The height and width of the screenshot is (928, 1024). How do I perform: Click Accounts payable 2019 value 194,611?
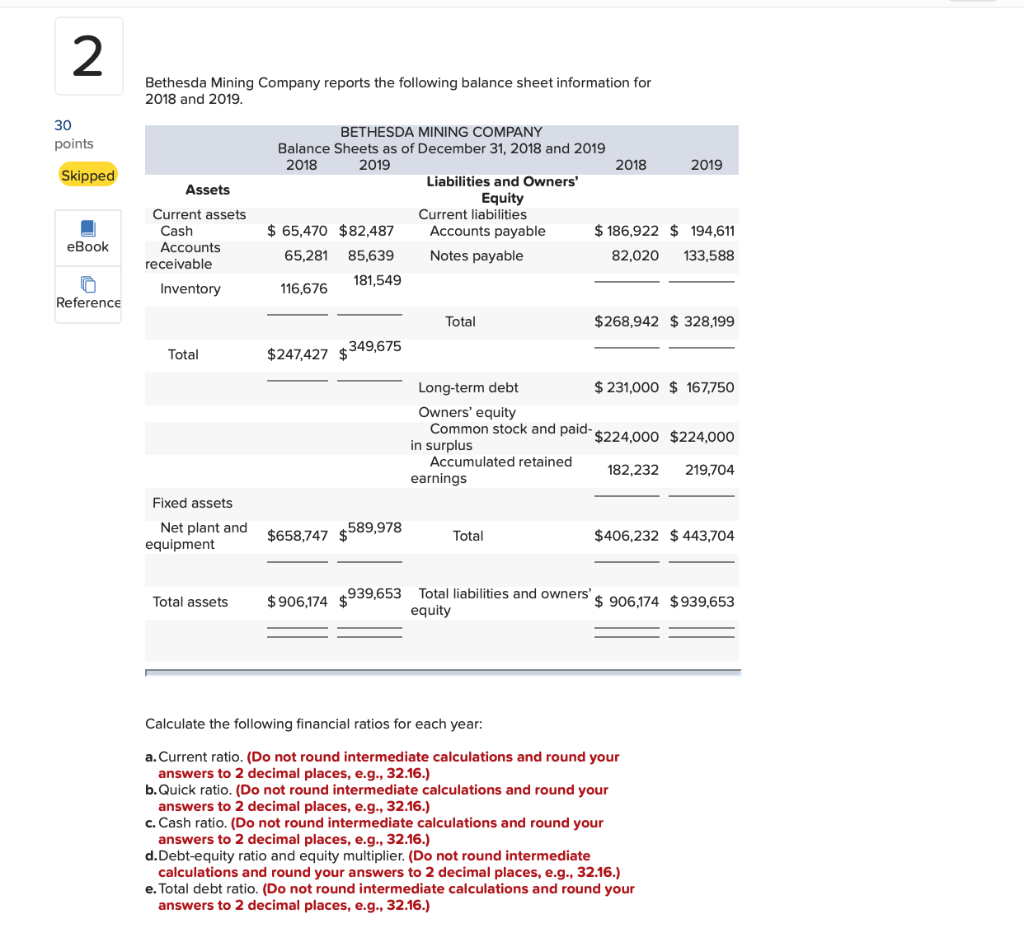pyautogui.click(x=712, y=231)
